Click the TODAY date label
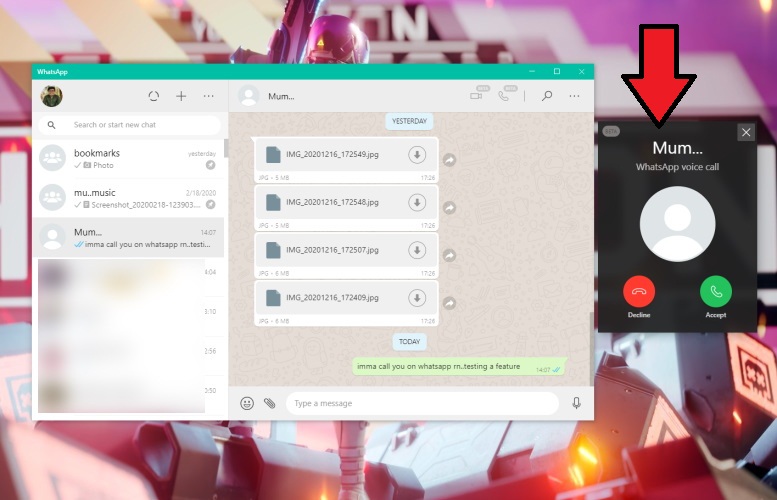The image size is (777, 500). (409, 341)
